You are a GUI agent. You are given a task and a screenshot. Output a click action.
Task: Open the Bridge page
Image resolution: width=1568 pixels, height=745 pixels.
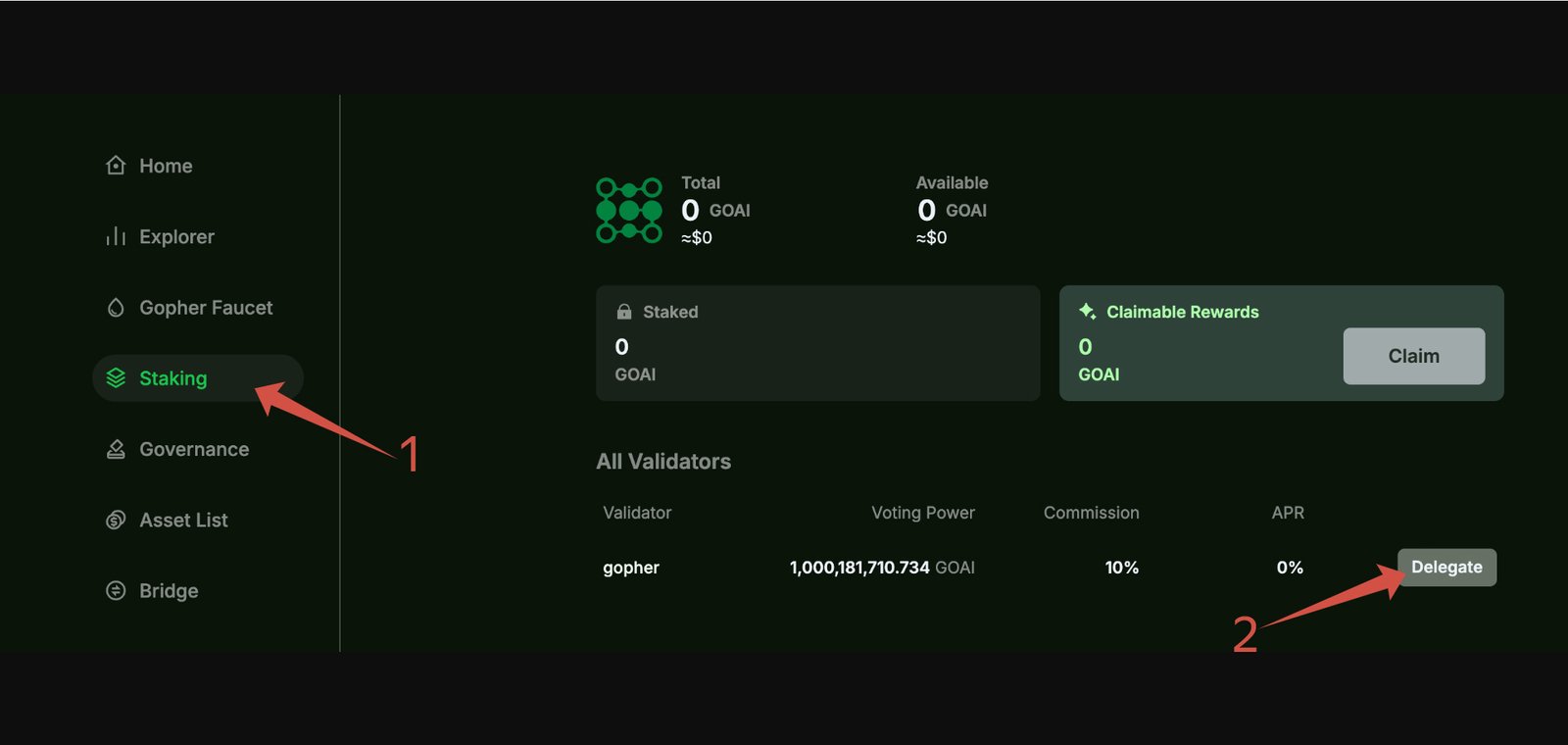(169, 590)
